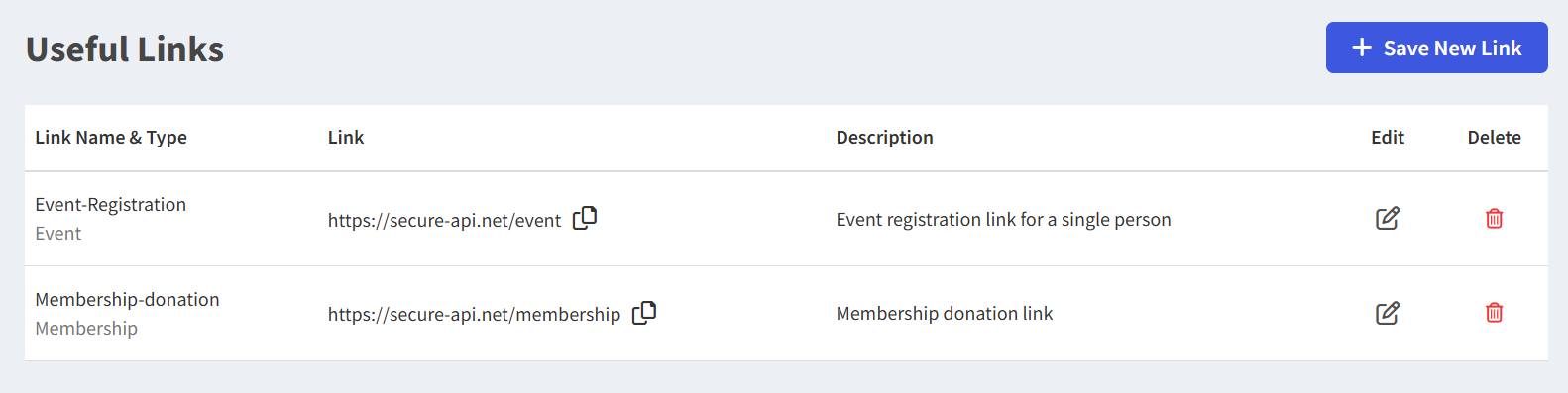The width and height of the screenshot is (1568, 393).
Task: Edit the Membership-donation link
Action: 1388,313
